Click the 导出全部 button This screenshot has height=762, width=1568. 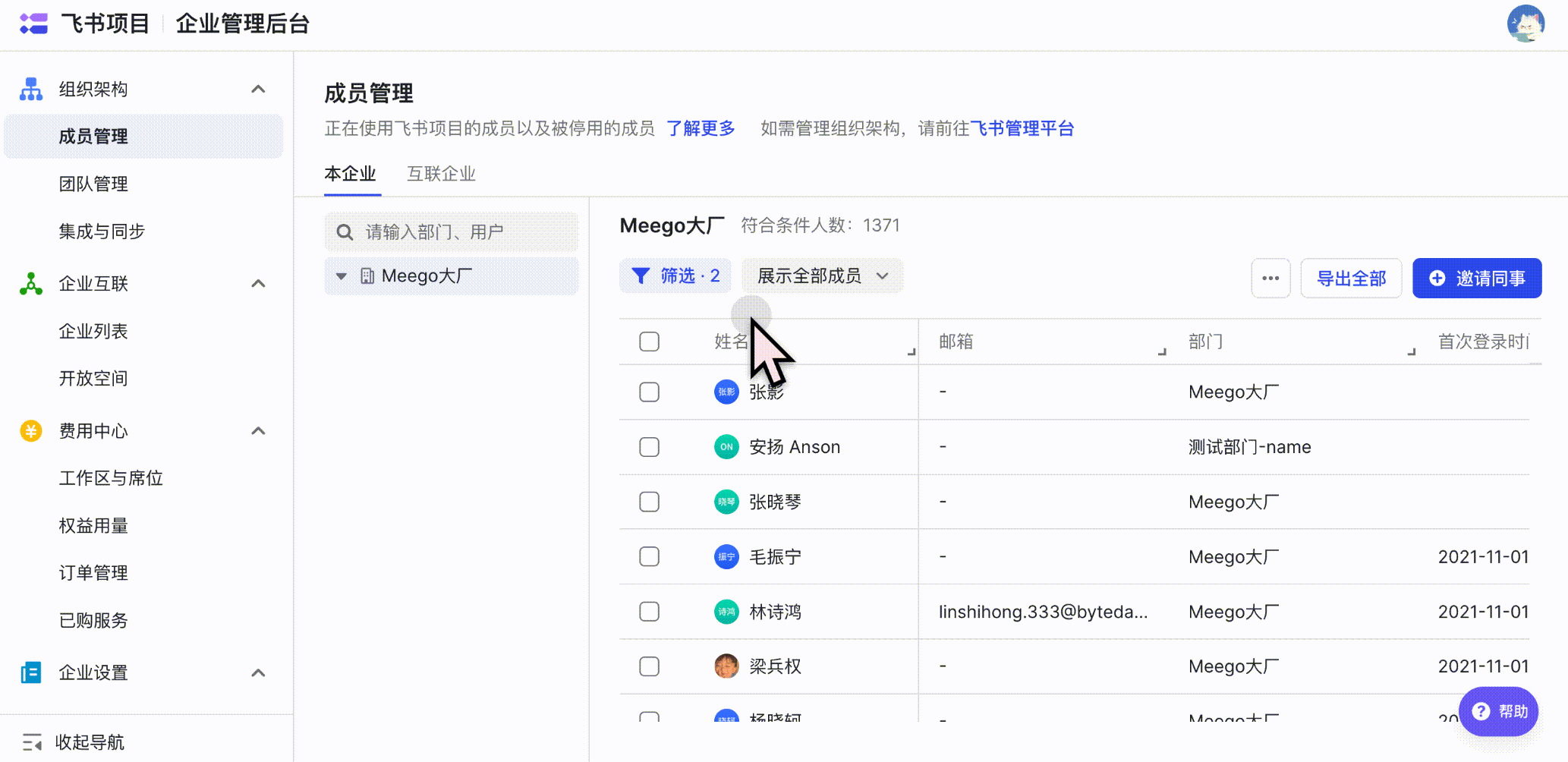pyautogui.click(x=1351, y=278)
